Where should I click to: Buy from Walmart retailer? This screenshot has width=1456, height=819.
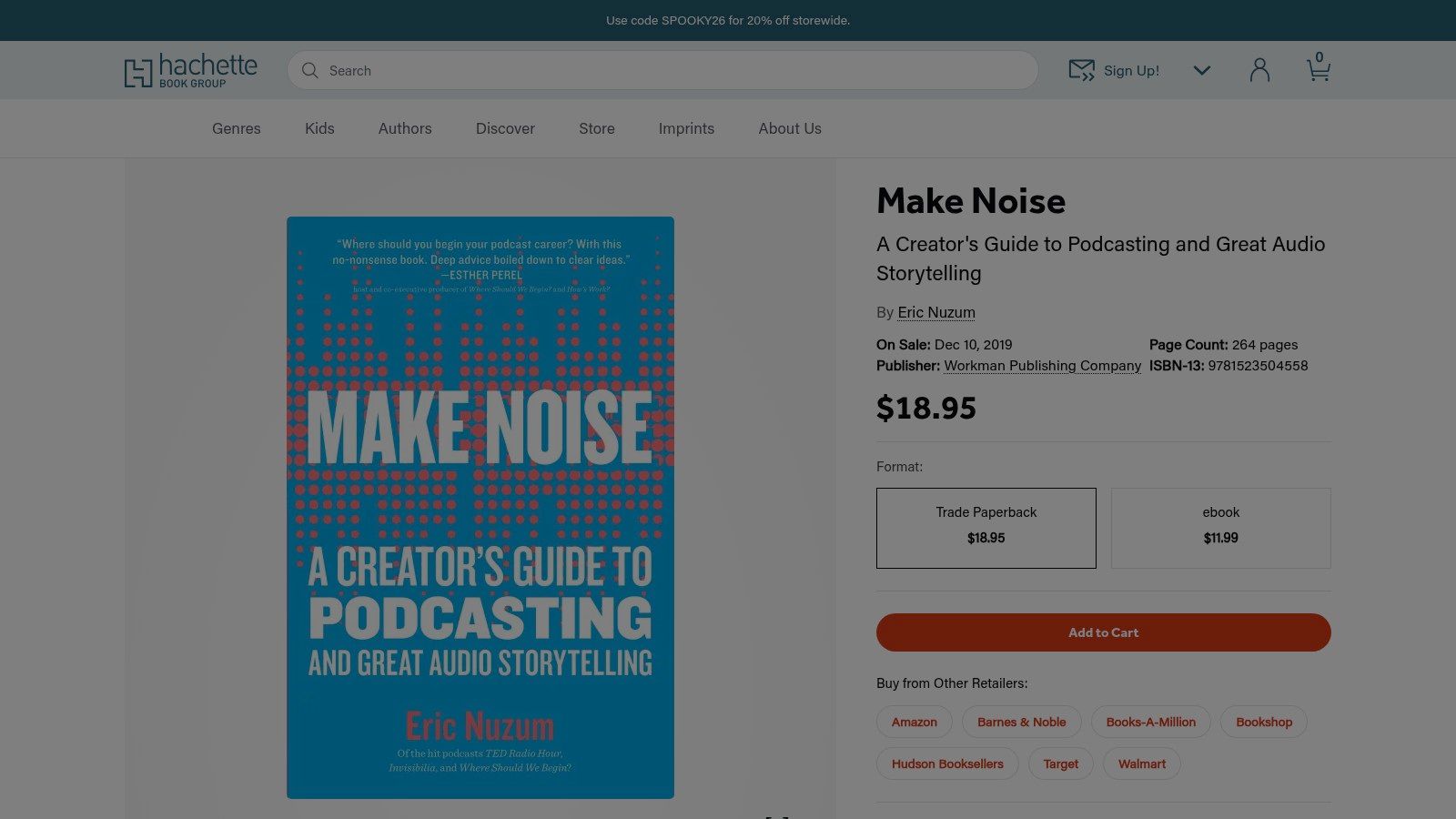[1142, 763]
